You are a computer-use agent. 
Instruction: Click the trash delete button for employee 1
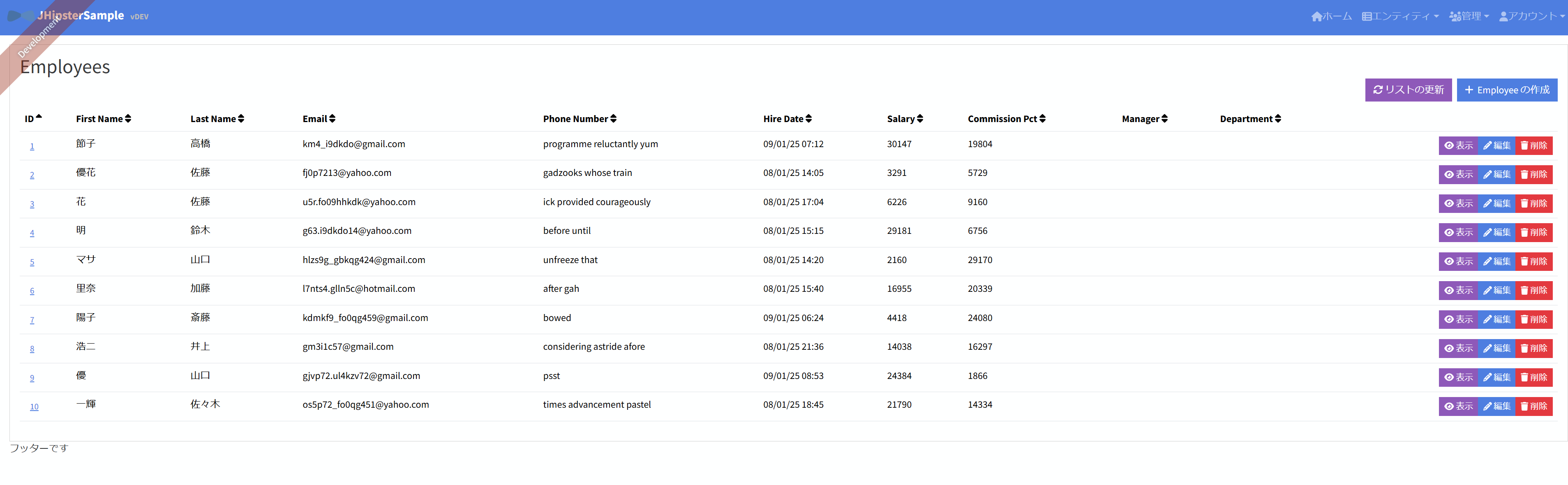tap(1533, 145)
